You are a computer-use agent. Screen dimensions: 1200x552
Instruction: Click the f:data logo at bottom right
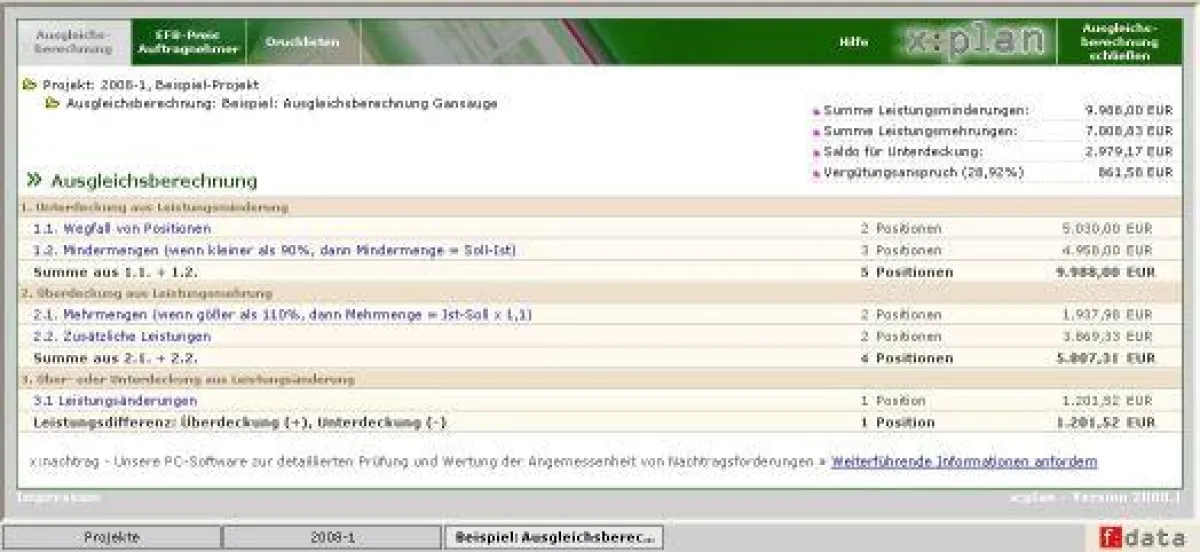click(x=1140, y=537)
